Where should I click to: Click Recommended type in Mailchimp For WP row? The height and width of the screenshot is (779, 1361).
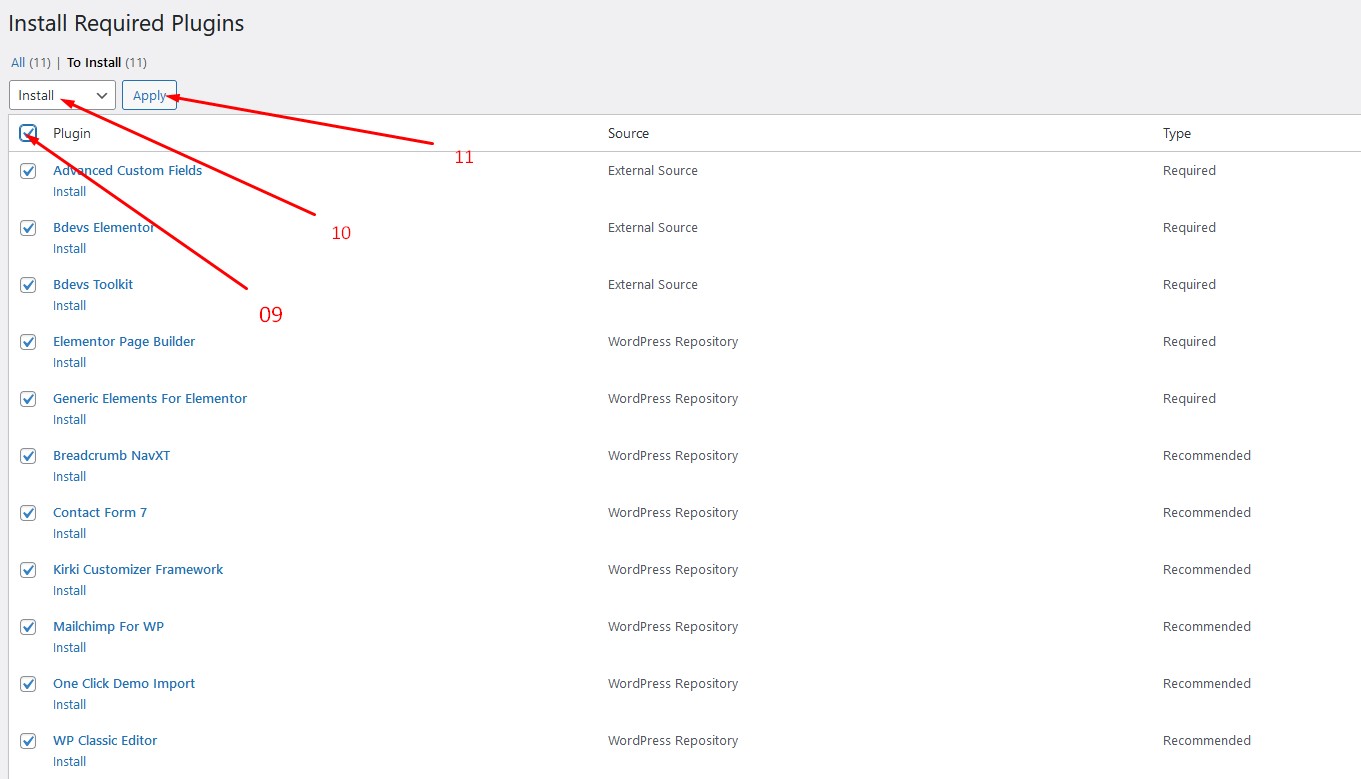point(1207,626)
